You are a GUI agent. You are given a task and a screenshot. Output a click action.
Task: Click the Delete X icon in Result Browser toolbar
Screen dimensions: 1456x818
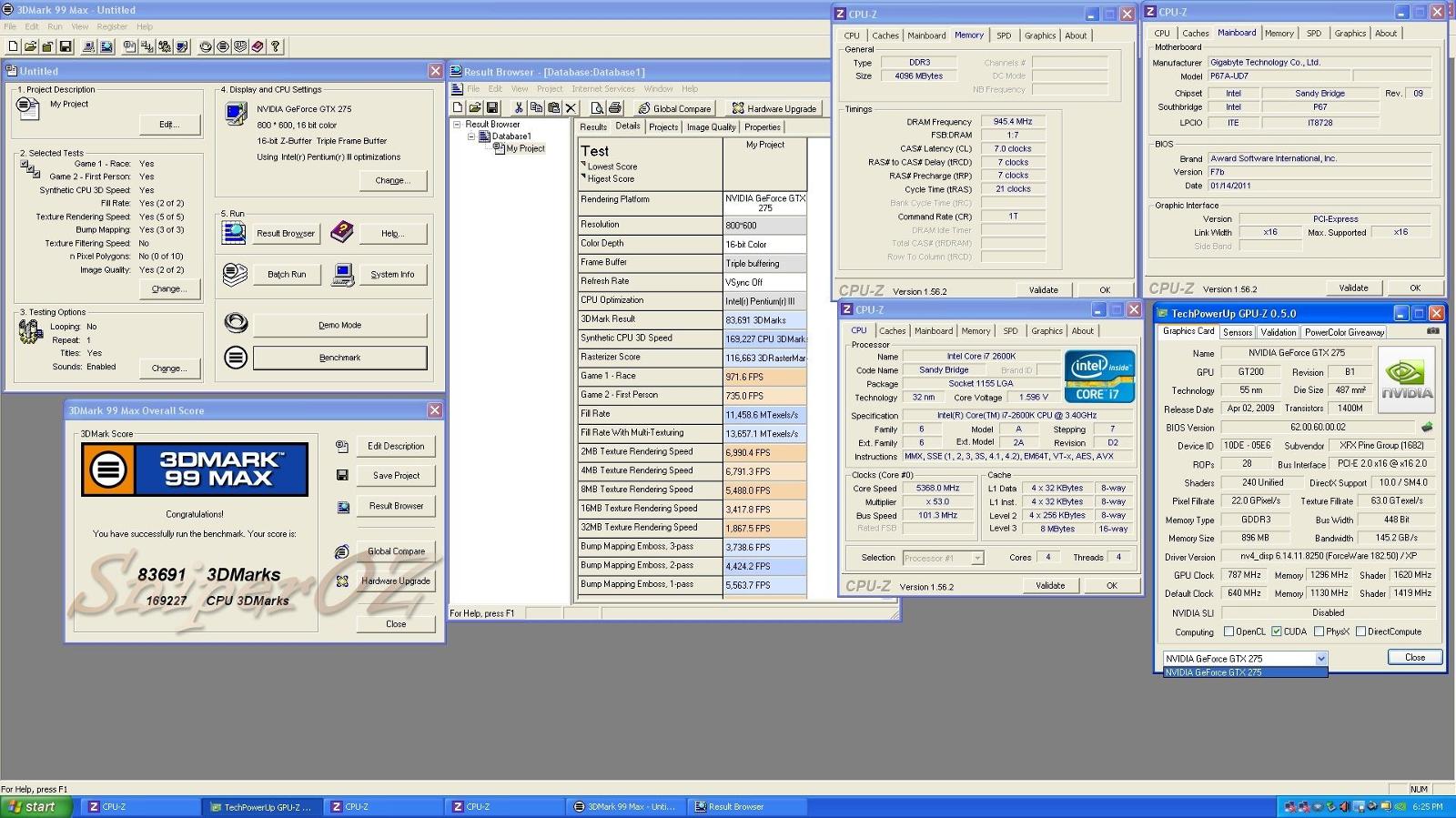(x=571, y=107)
